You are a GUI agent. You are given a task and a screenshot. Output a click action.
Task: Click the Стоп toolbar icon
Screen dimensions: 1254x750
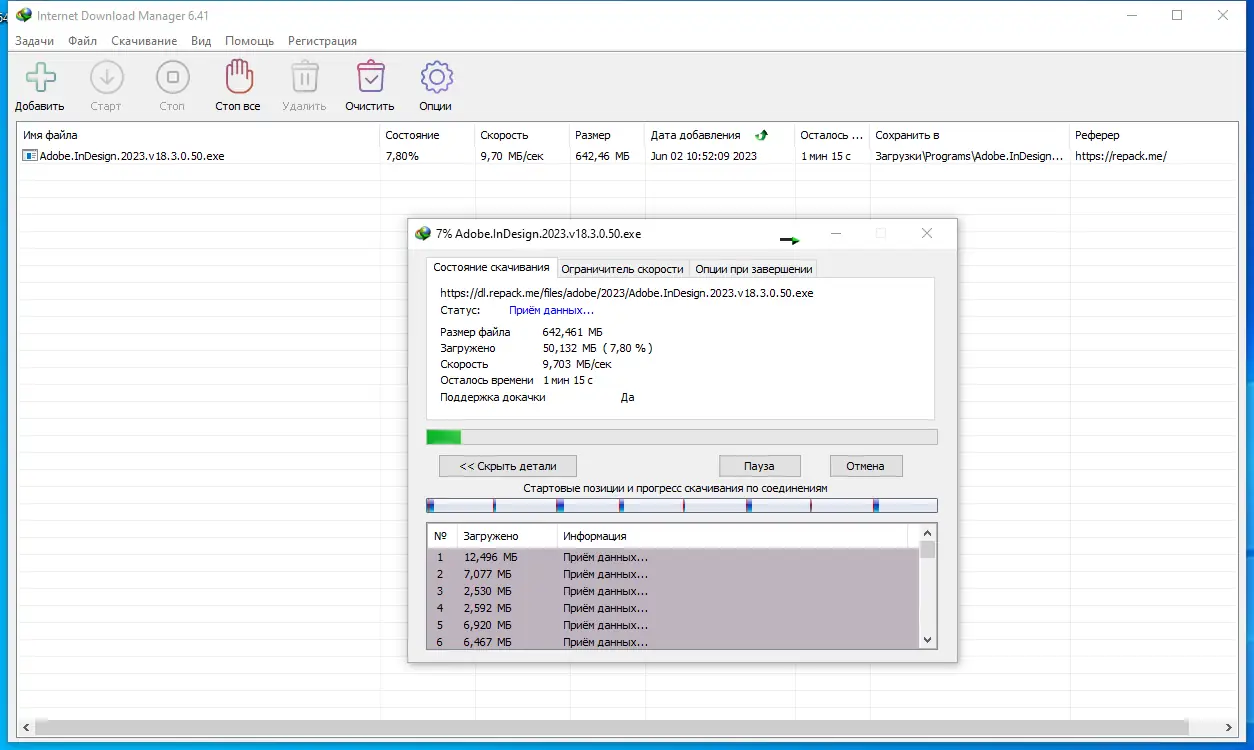172,77
